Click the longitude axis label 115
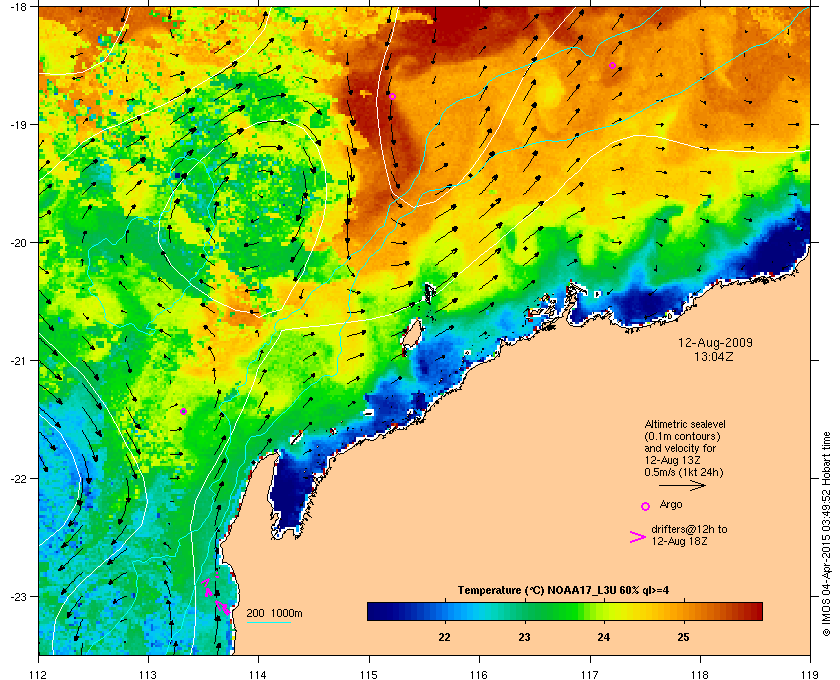 (x=369, y=675)
